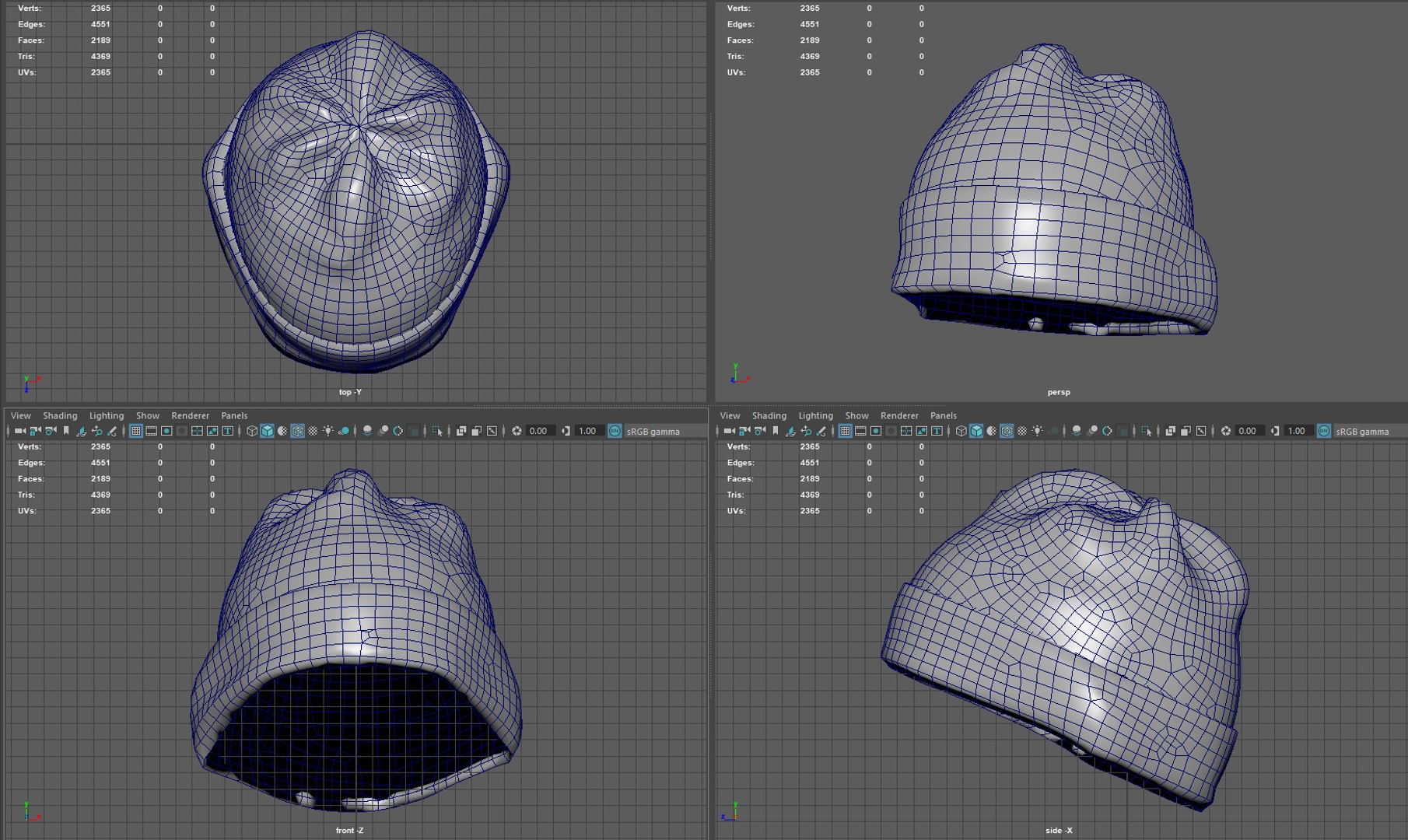Toggle Grid display in side -X panel
The image size is (1408, 840).
click(845, 431)
